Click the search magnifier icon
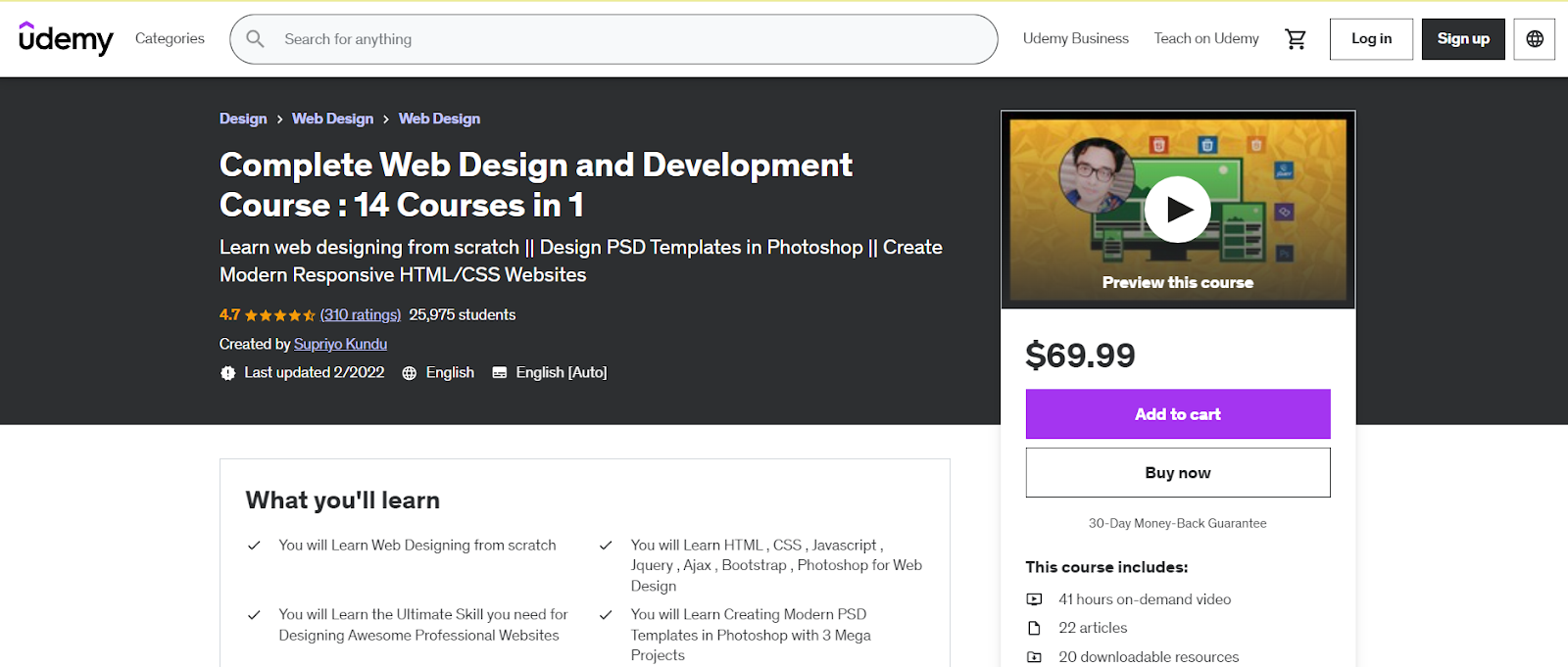1568x667 pixels. point(256,39)
